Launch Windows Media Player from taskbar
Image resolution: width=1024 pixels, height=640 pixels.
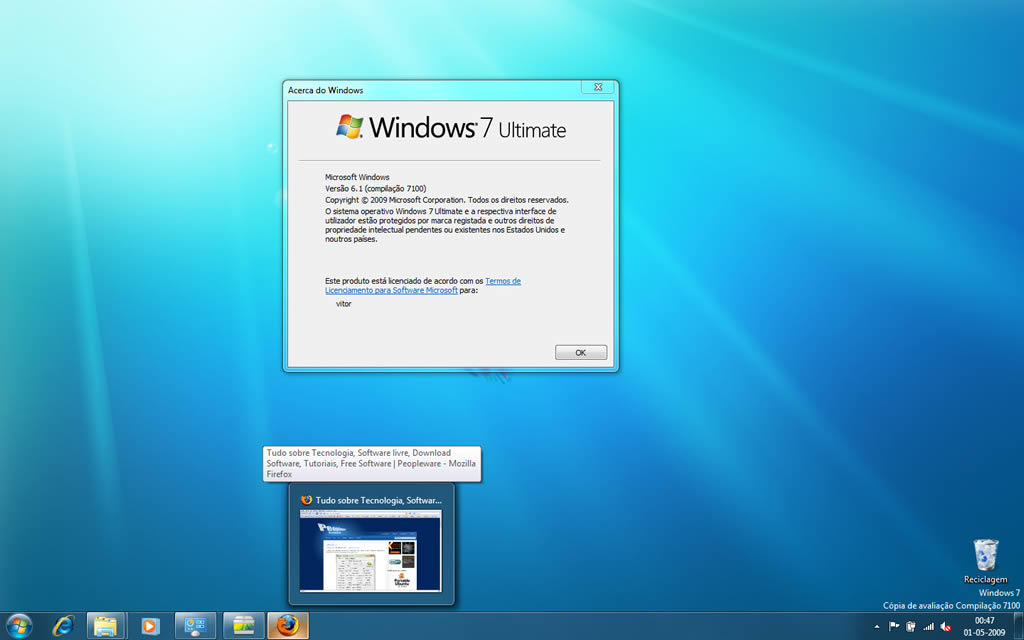150,626
